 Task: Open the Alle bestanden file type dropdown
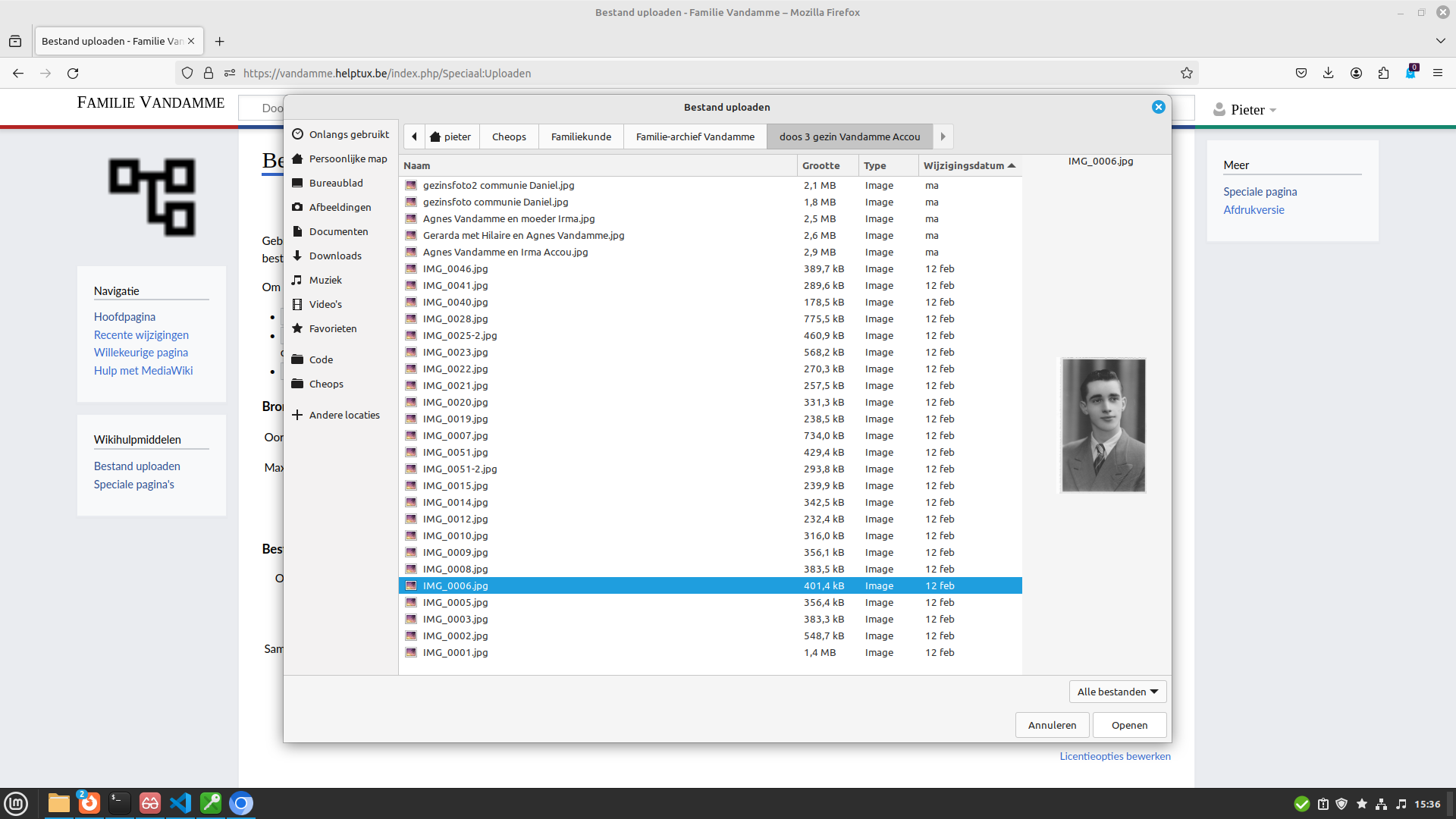tap(1117, 691)
